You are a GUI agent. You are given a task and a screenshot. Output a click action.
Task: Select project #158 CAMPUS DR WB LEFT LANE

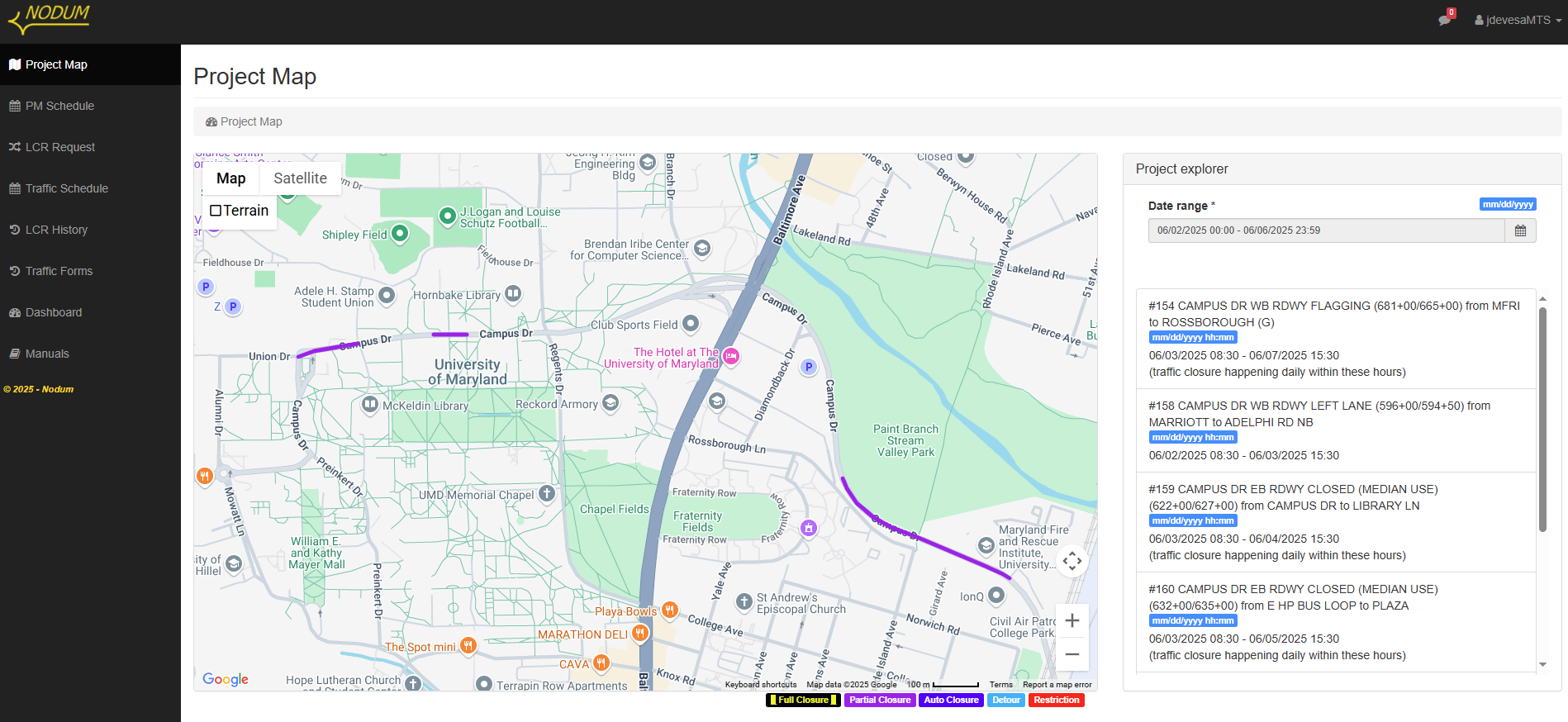pyautogui.click(x=1335, y=430)
